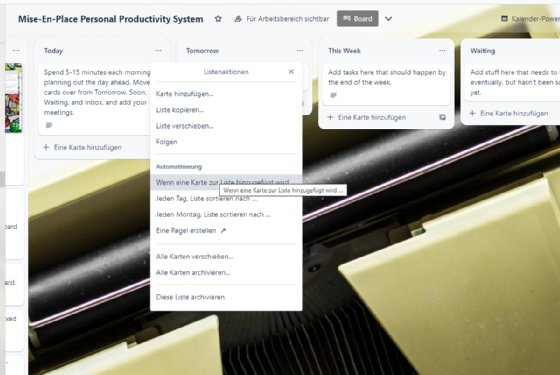This screenshot has width=560, height=375.
Task: Open the Today list actions menu
Action: [x=158, y=51]
